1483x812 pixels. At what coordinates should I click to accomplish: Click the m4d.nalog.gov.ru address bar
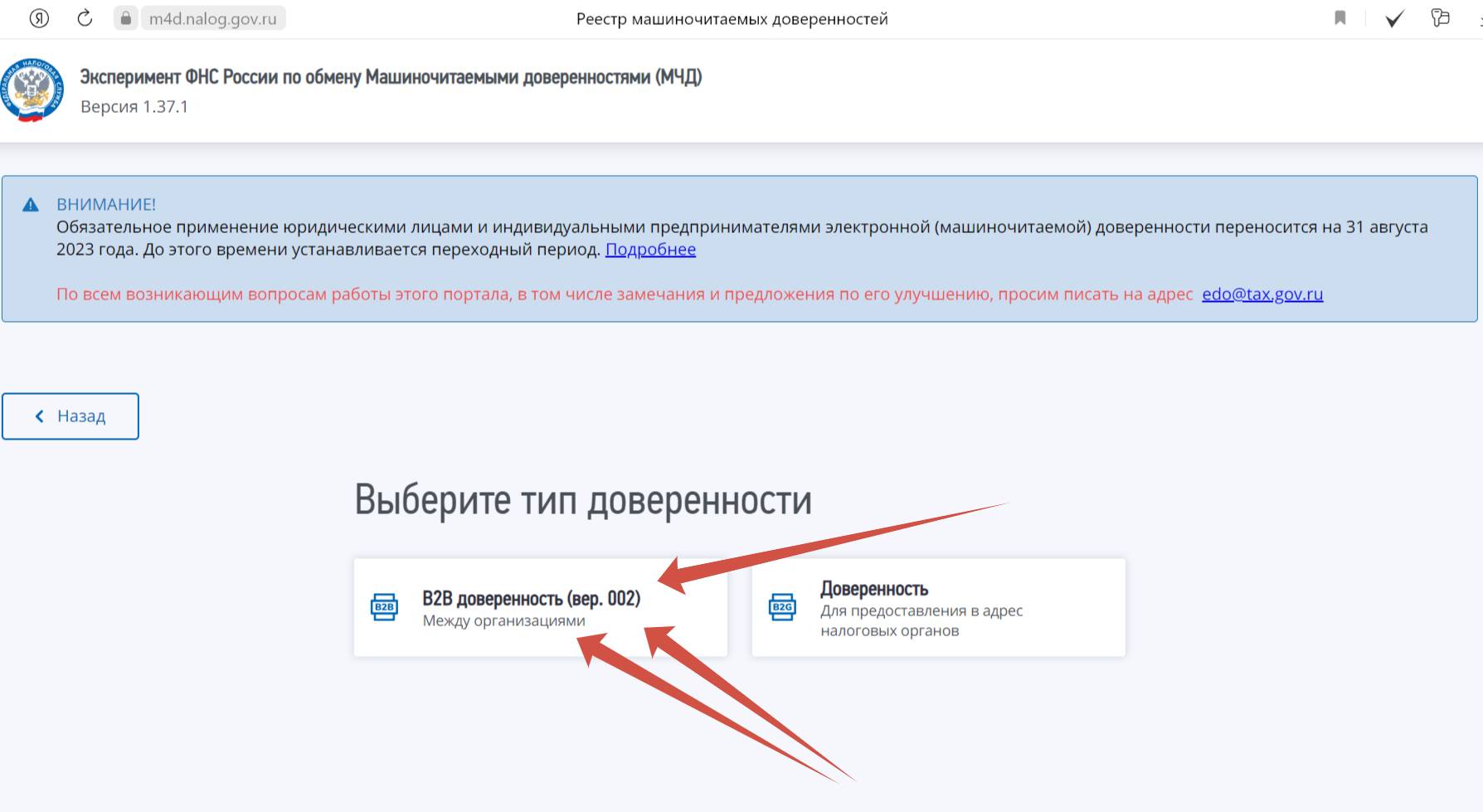(212, 19)
